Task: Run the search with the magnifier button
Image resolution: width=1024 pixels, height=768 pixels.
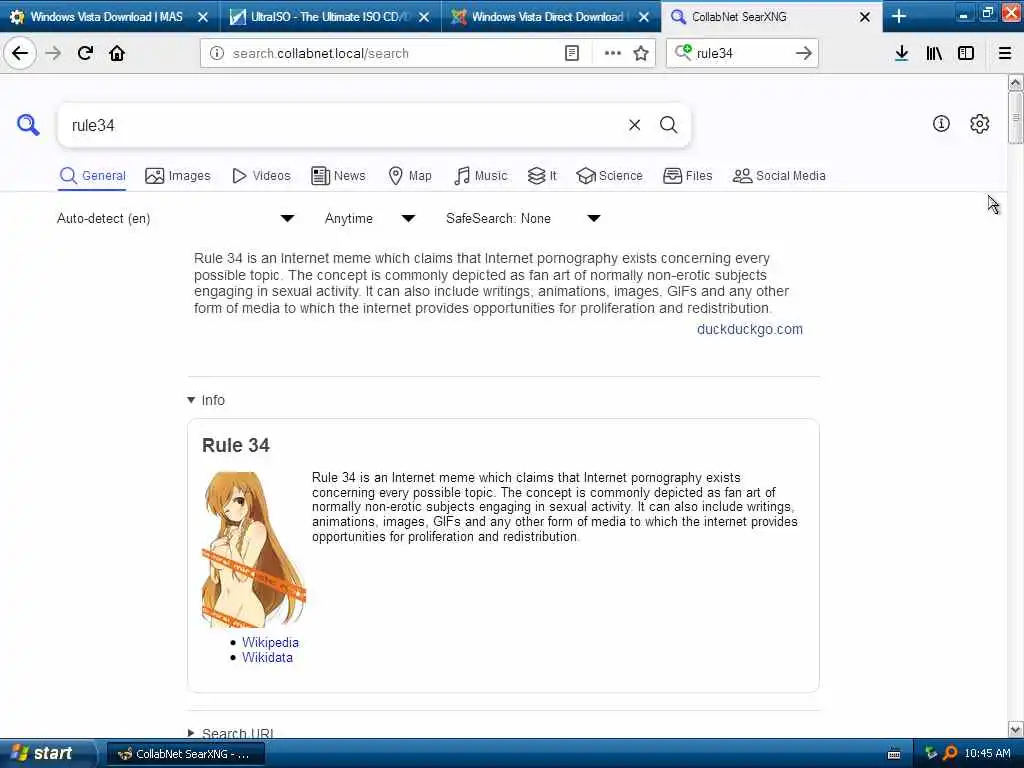Action: point(668,125)
